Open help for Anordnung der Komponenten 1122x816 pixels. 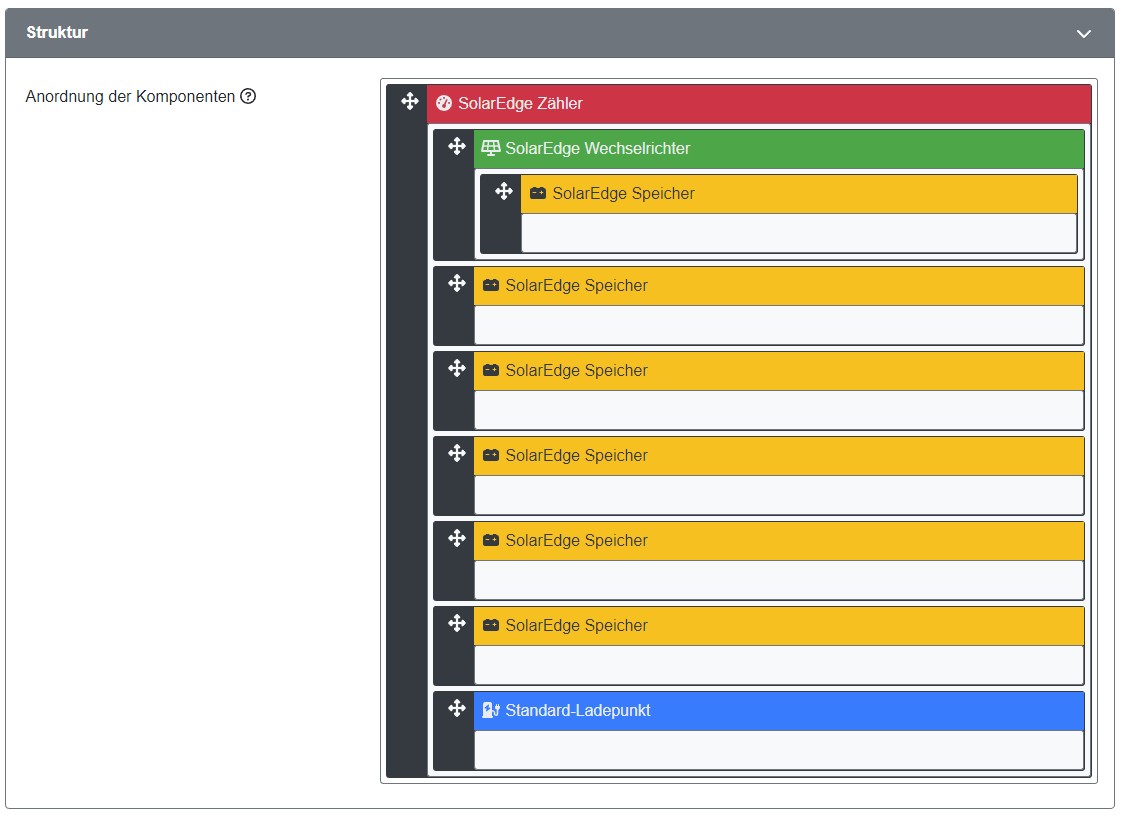248,96
